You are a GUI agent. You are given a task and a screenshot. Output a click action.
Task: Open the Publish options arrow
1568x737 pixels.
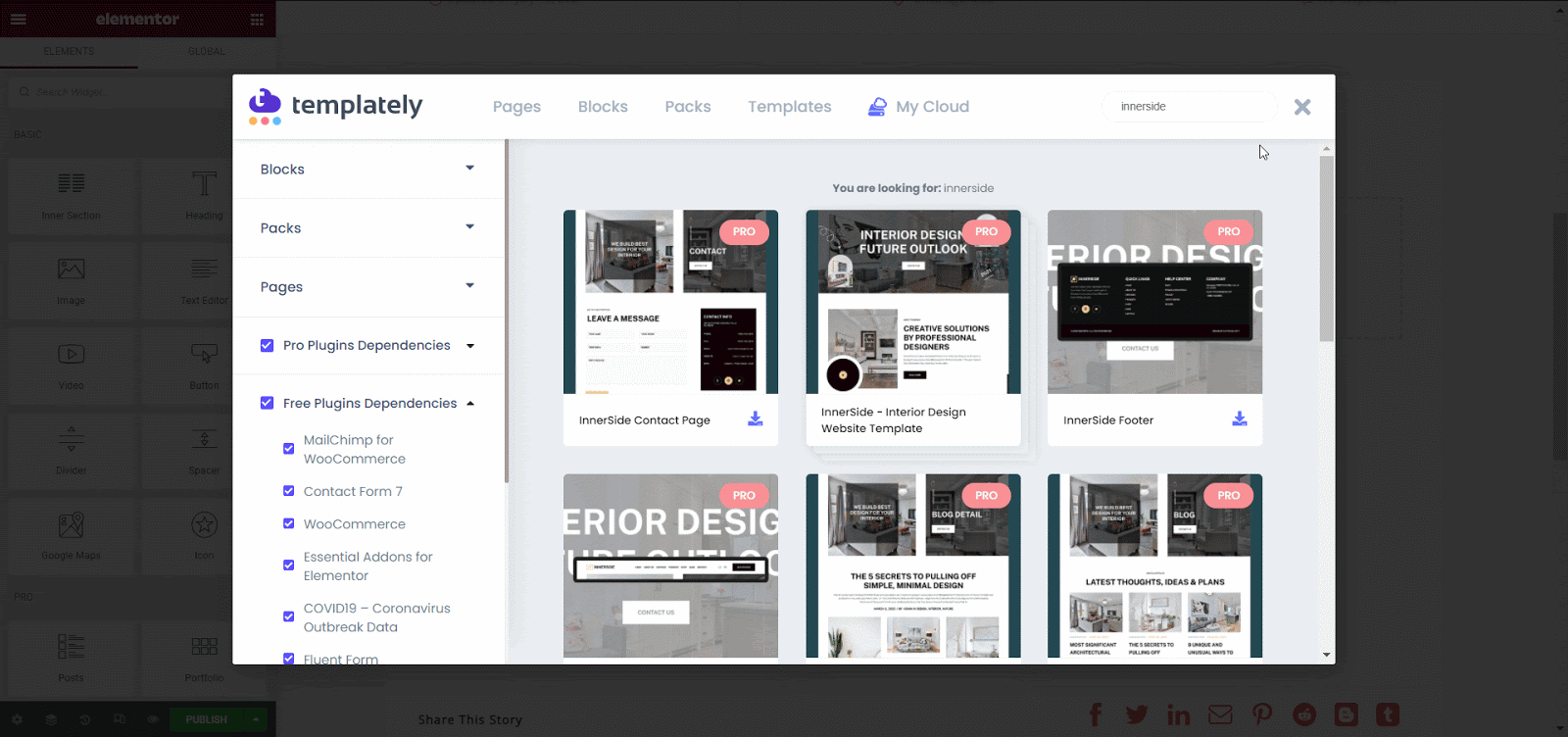tap(255, 719)
